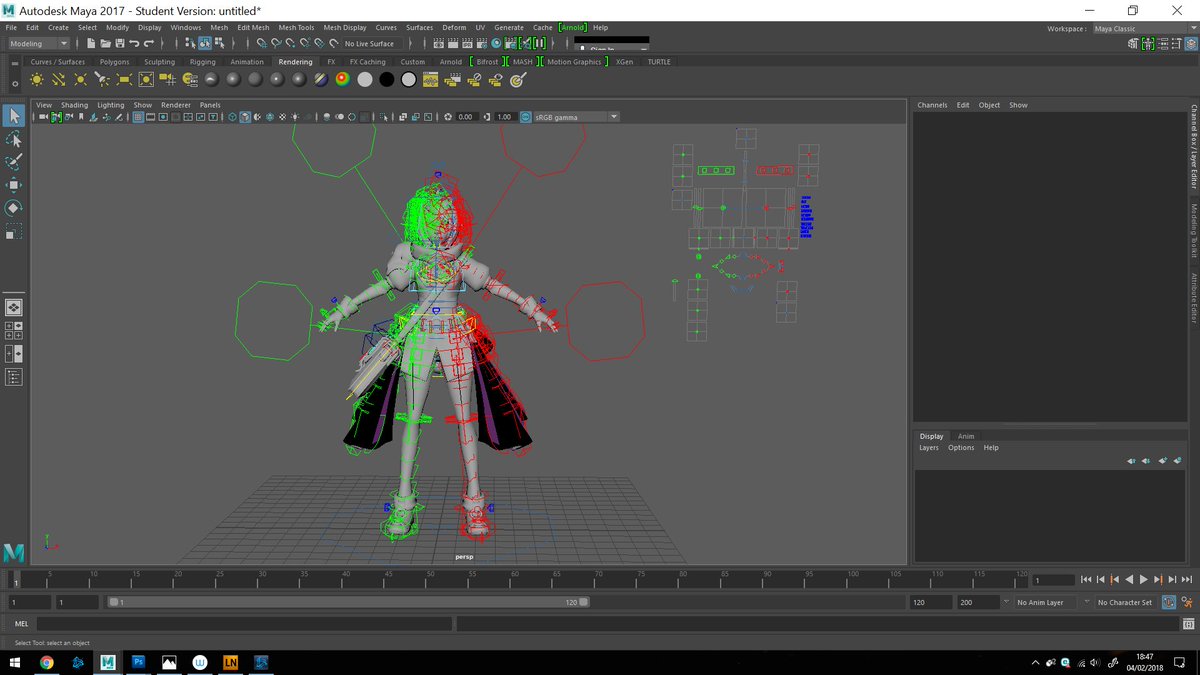The width and height of the screenshot is (1200, 675).
Task: Create a spot light from the shelf
Action: [102, 79]
